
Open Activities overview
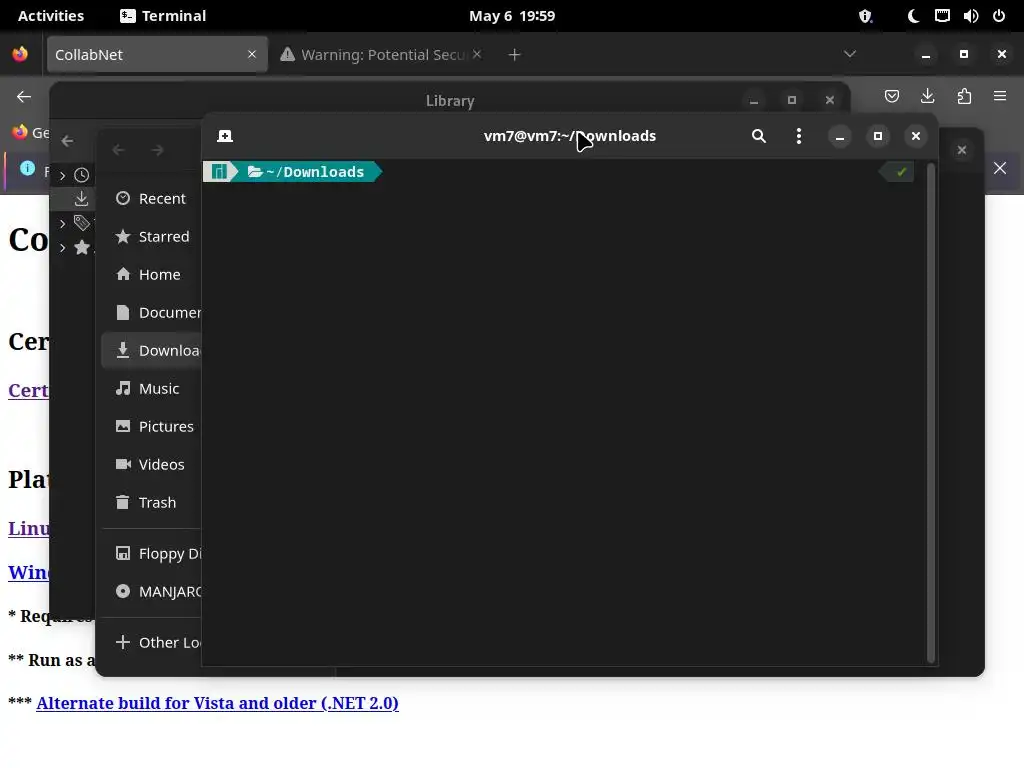pyautogui.click(x=51, y=16)
